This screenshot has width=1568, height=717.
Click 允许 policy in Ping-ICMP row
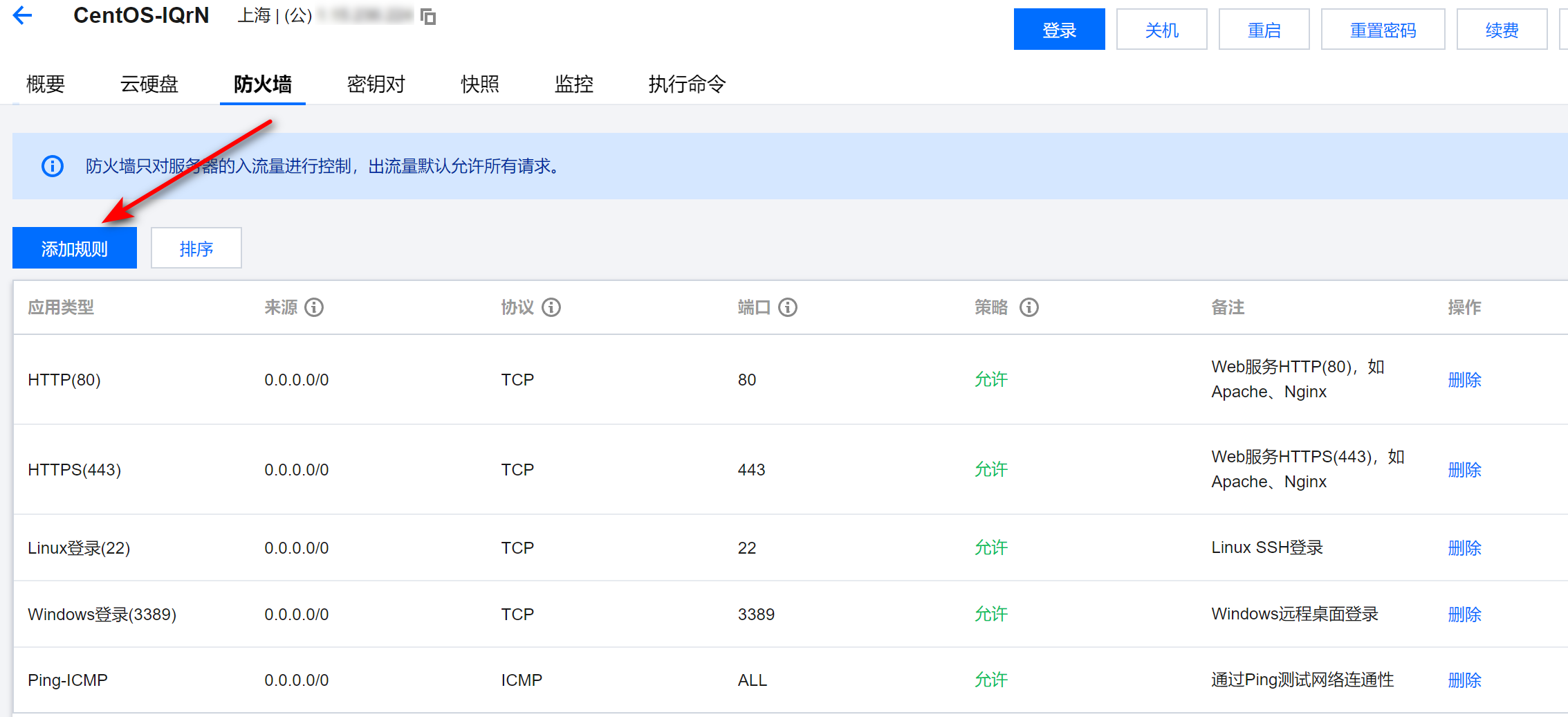pyautogui.click(x=991, y=680)
